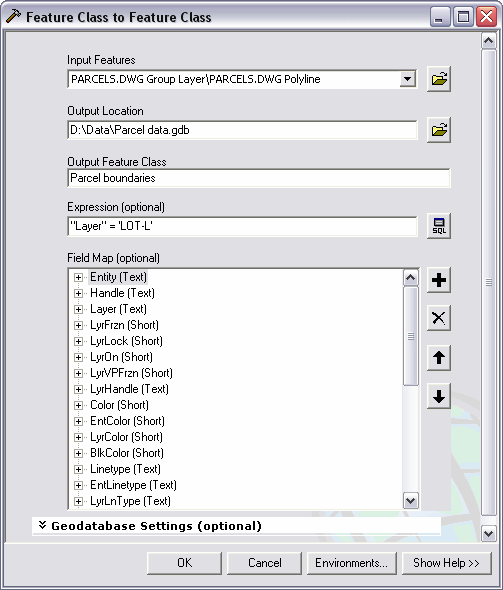Select Linetype (Text) in Field Map
This screenshot has height=590, width=503.
pyautogui.click(x=125, y=469)
